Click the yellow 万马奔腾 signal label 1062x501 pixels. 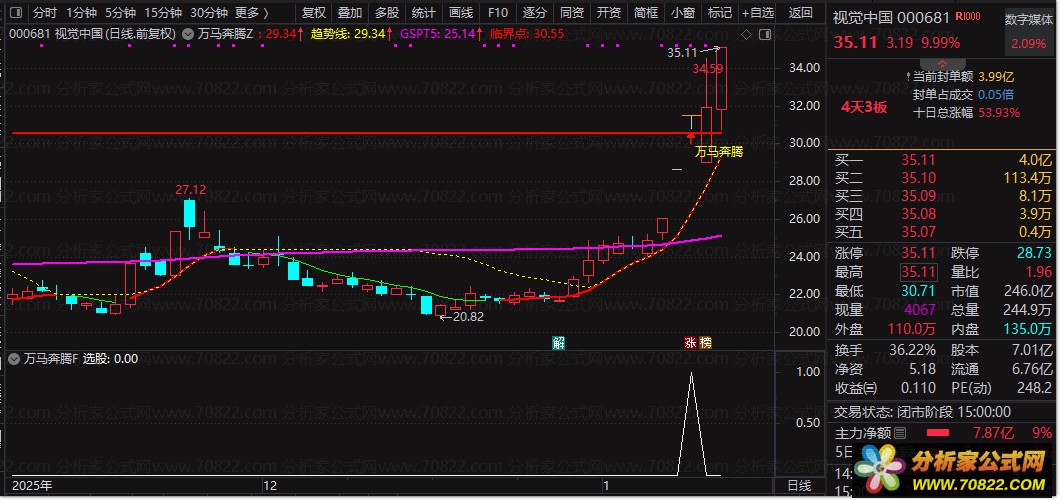point(719,152)
